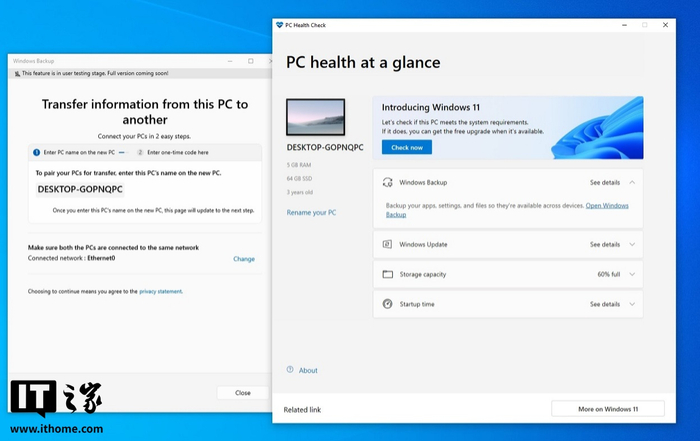The width and height of the screenshot is (700, 441).
Task: Minimize the PC Health Check window
Action: click(x=625, y=25)
